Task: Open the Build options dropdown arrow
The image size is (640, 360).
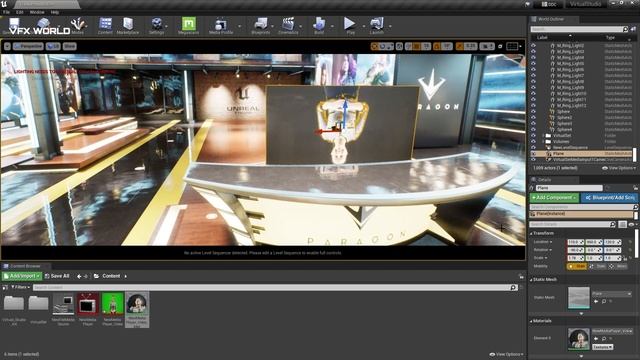Action: tap(331, 26)
